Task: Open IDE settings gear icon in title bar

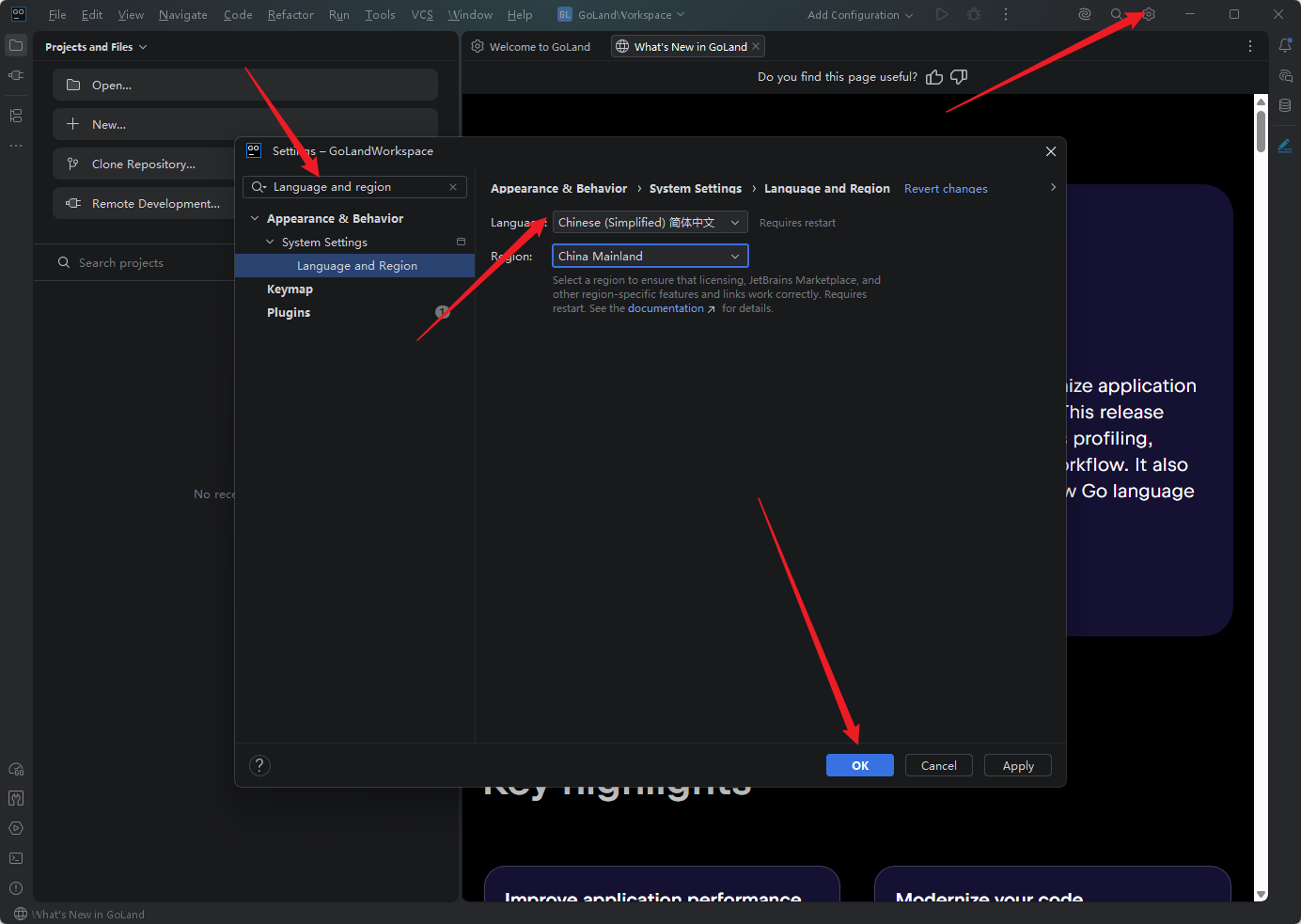Action: pos(1148,14)
